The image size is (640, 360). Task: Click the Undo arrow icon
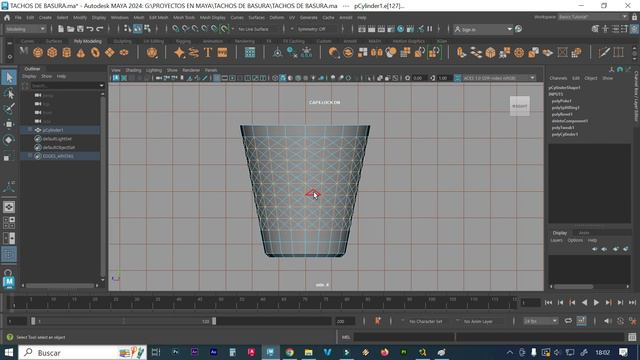[90, 29]
